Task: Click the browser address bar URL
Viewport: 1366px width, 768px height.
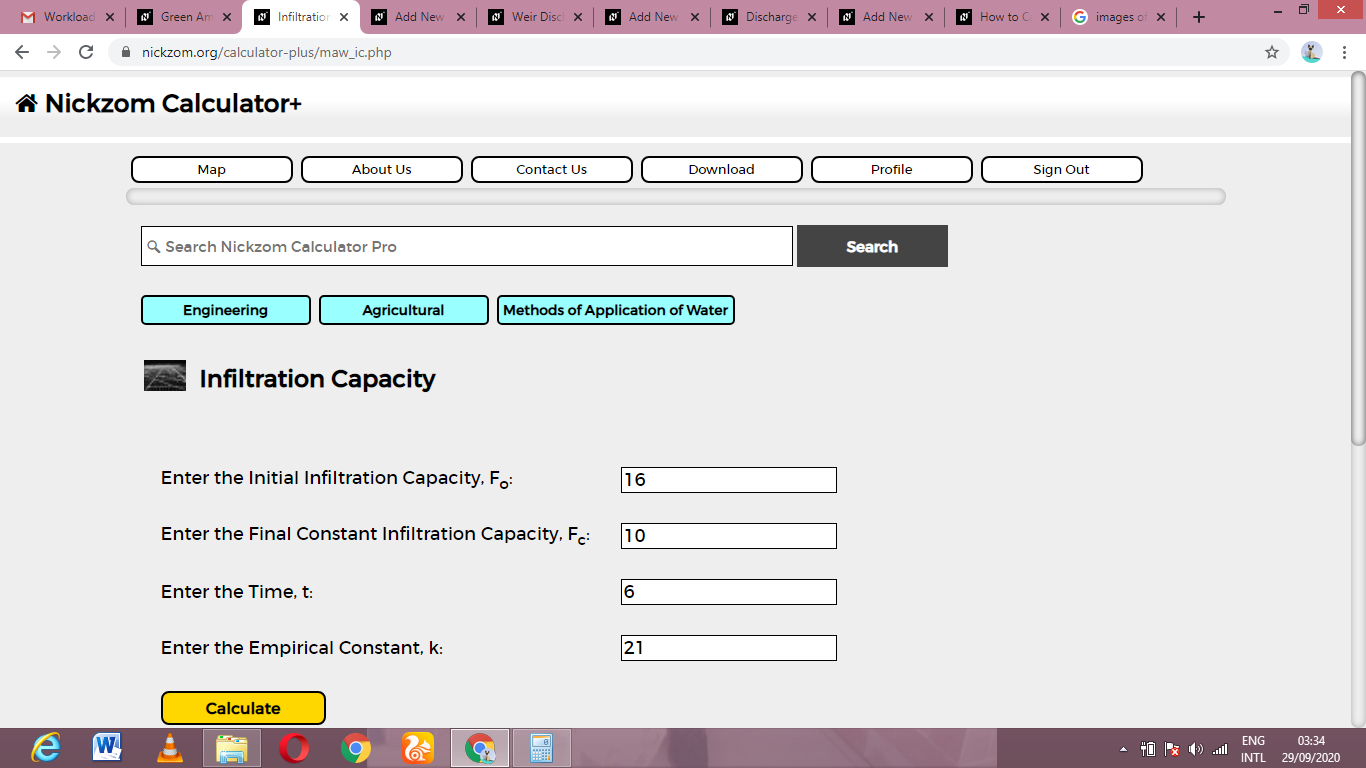Action: [266, 52]
